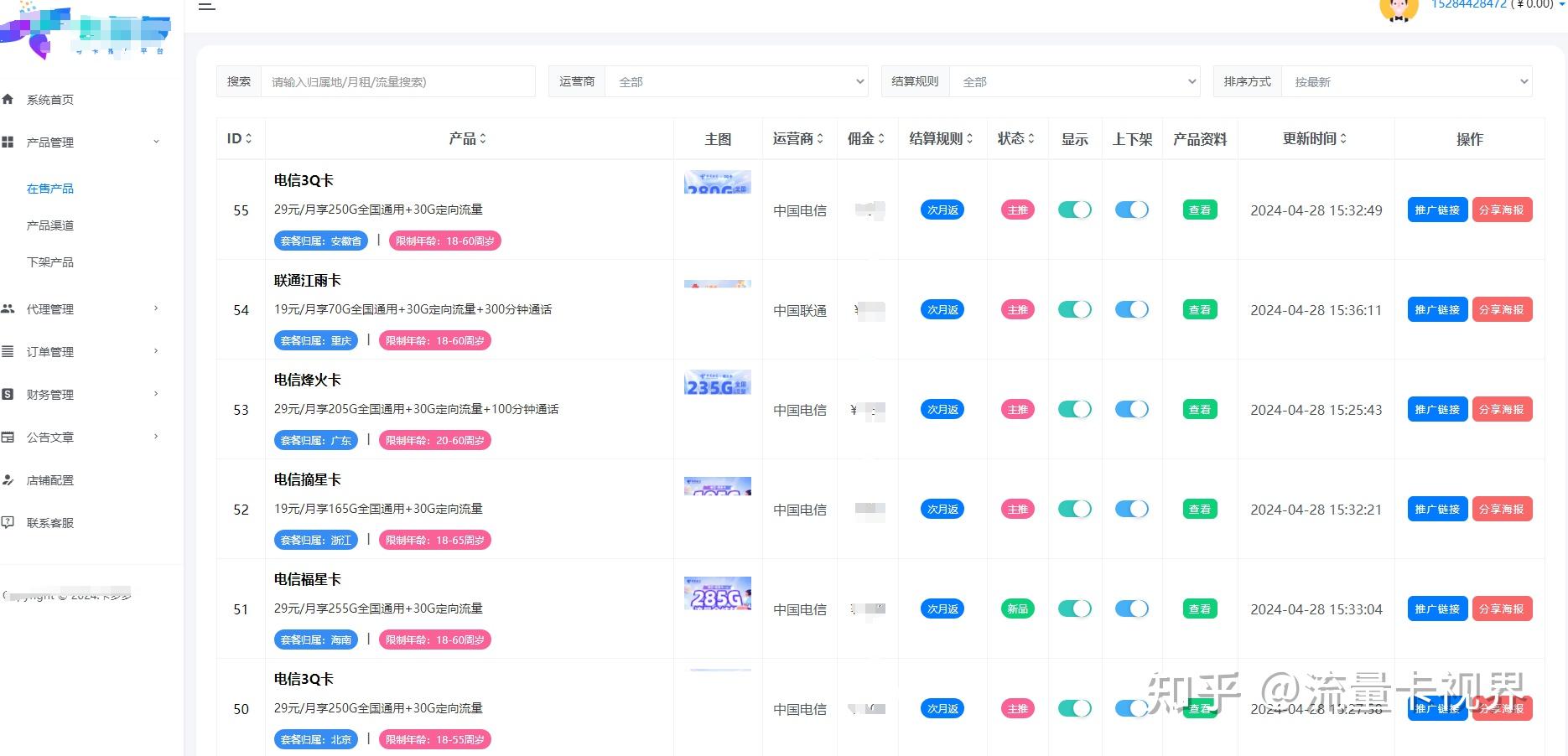Toggle 显示 switch for 电信福星卡

click(x=1075, y=608)
